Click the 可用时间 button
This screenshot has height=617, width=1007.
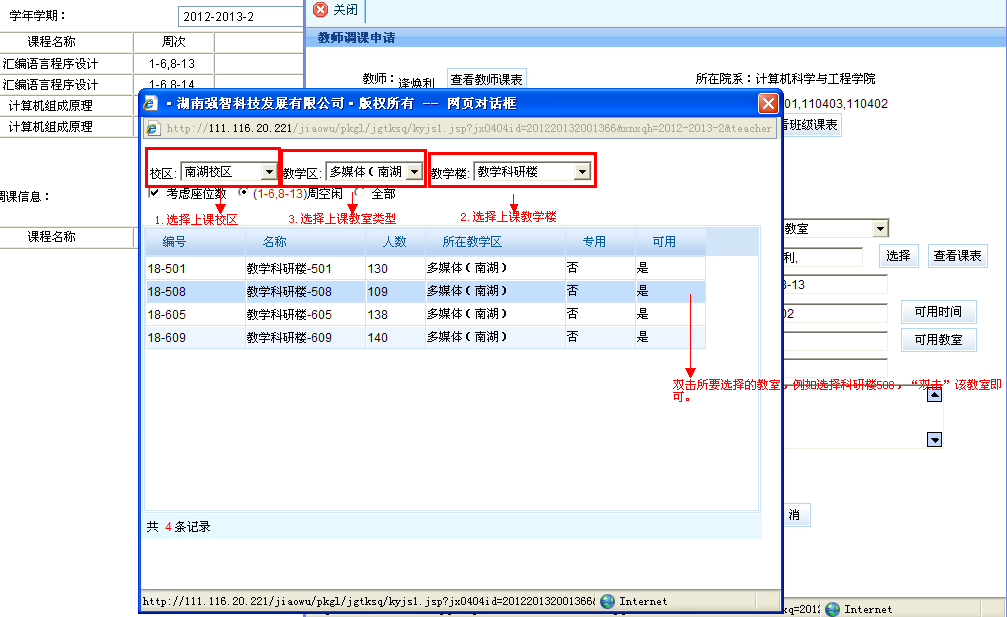tap(938, 313)
